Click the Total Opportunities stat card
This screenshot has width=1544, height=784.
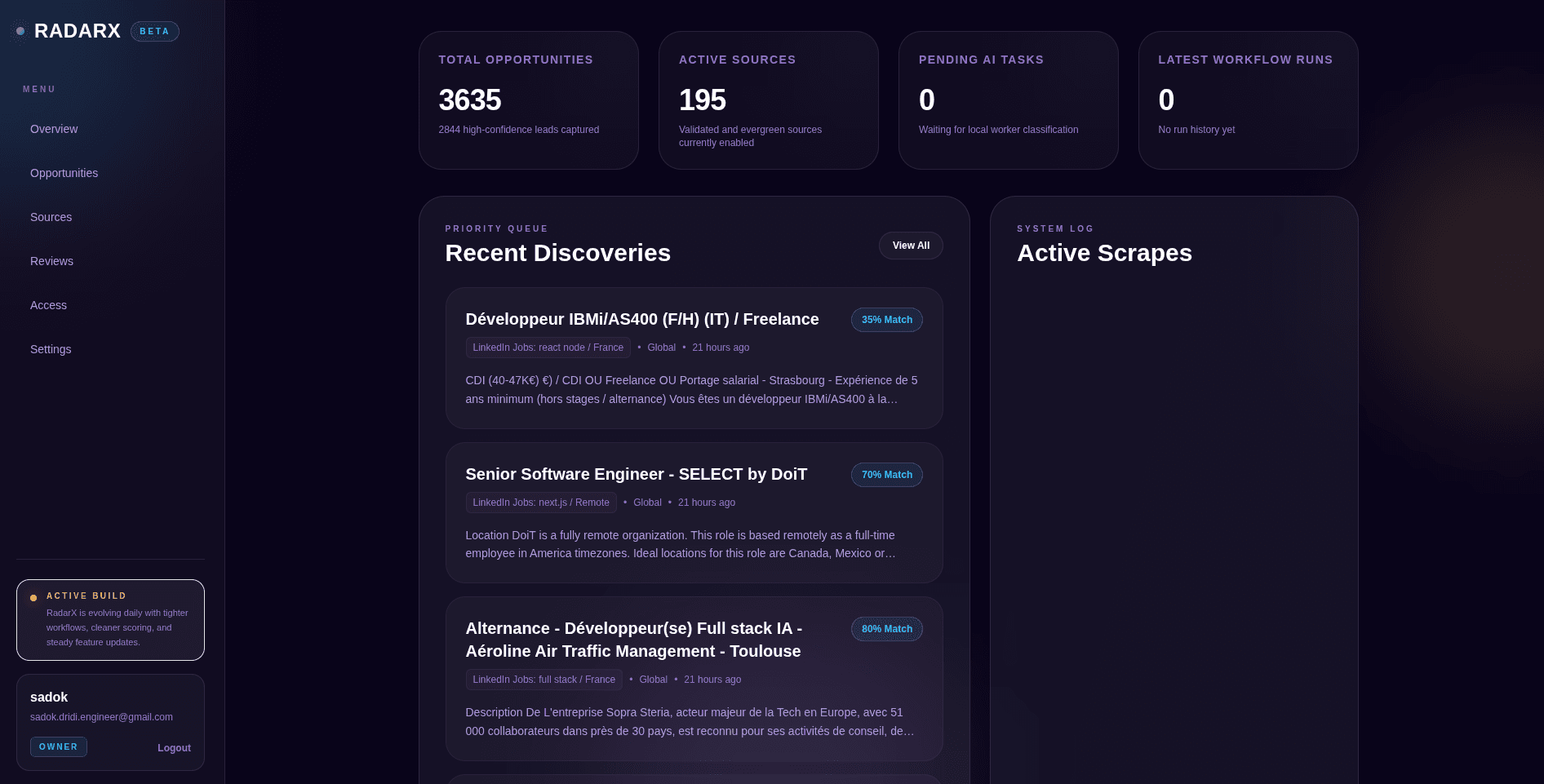[528, 100]
